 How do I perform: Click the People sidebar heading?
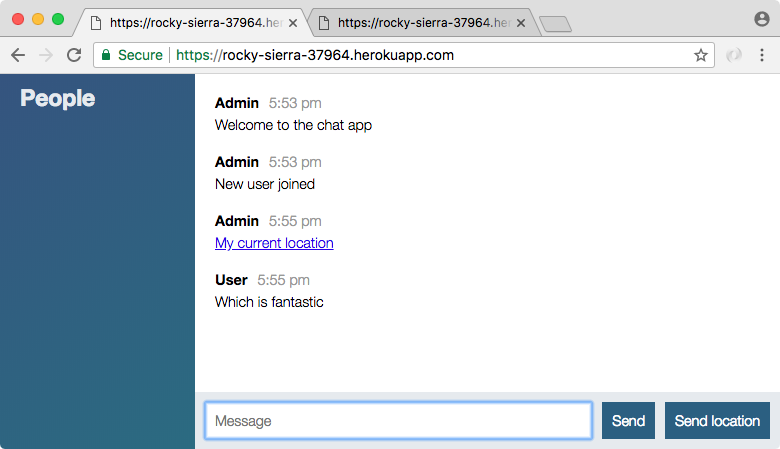point(58,98)
